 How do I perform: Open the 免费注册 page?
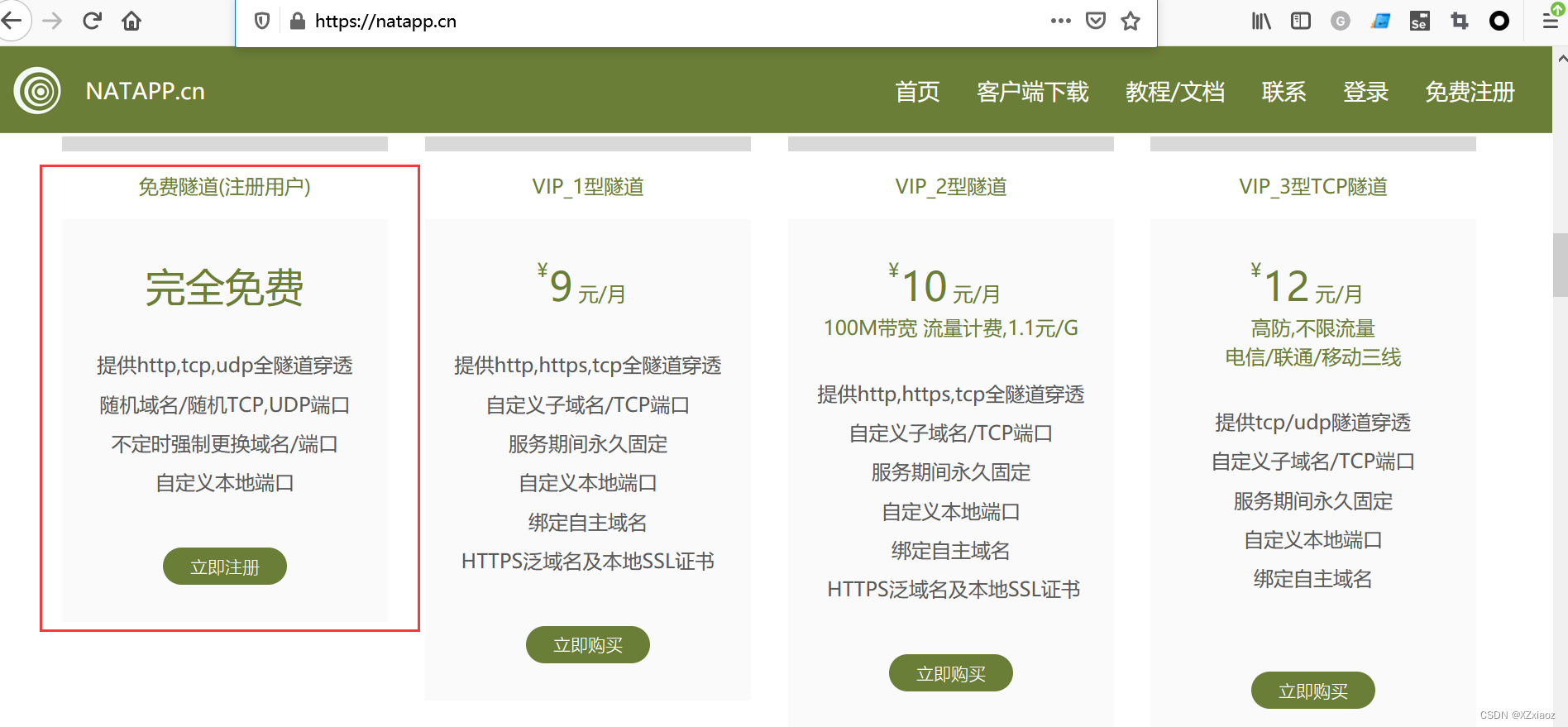pyautogui.click(x=1470, y=91)
